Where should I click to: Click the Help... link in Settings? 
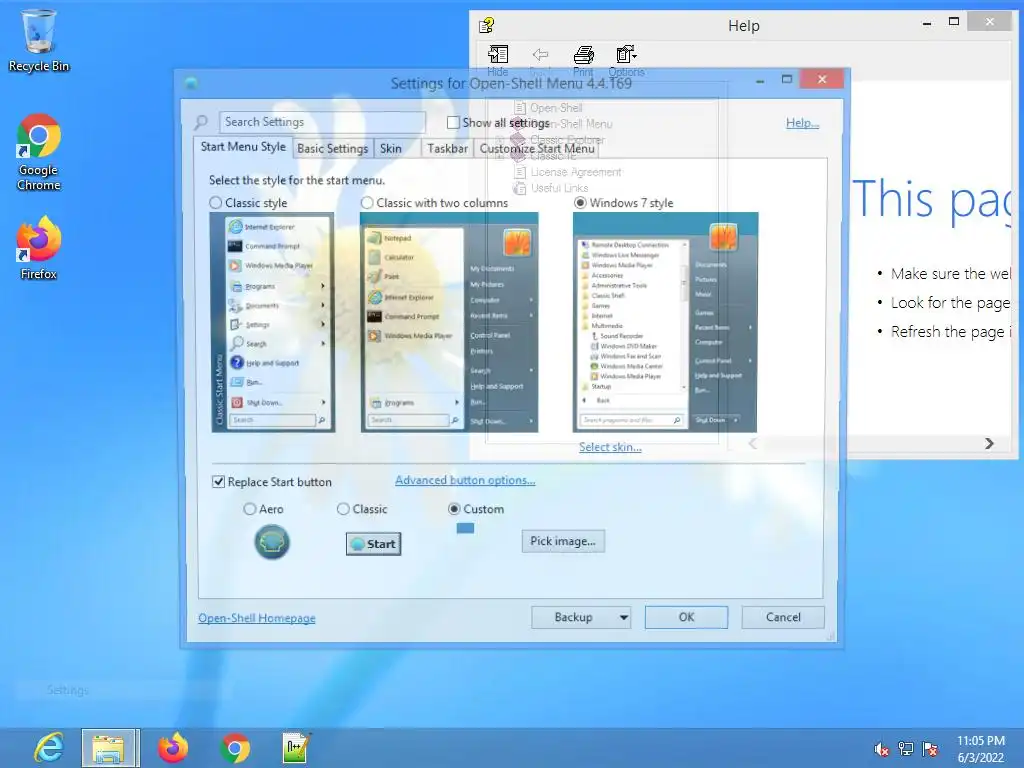[803, 123]
